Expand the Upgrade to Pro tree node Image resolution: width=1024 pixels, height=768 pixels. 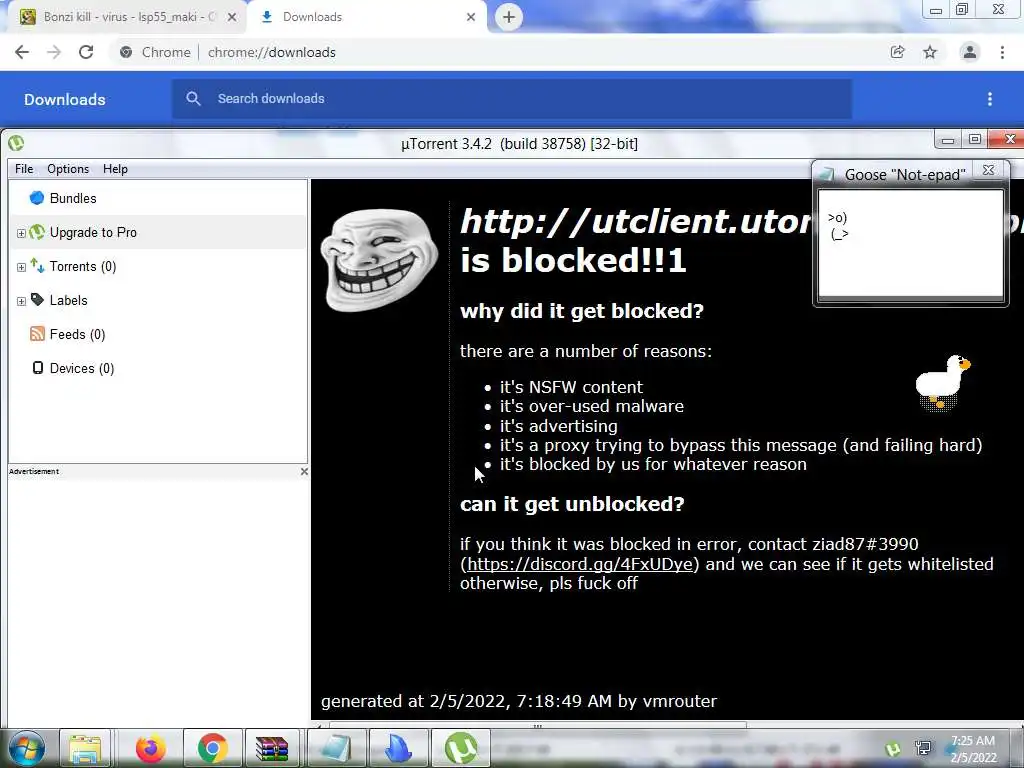[21, 233]
